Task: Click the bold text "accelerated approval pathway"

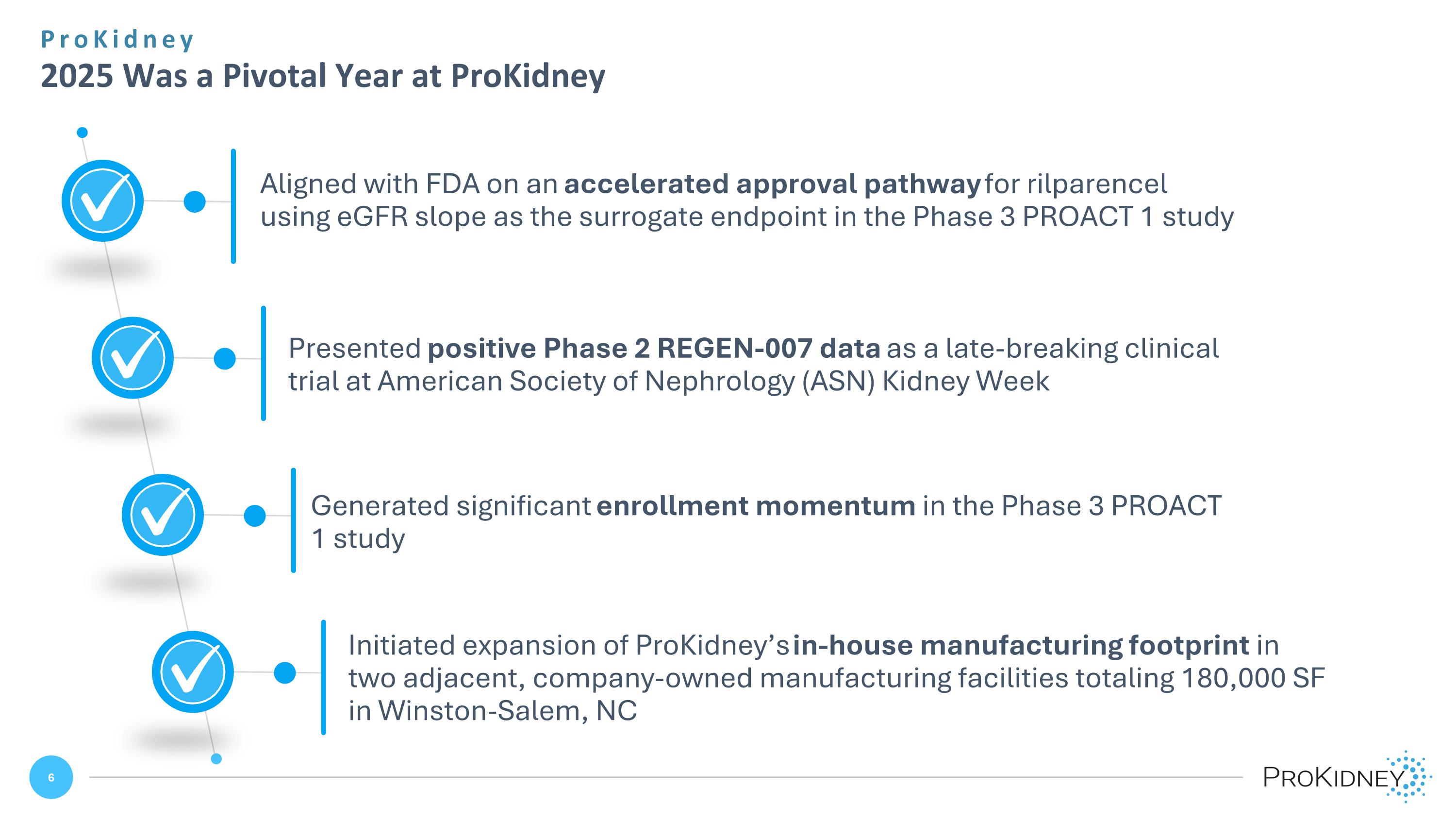Action: 772,184
